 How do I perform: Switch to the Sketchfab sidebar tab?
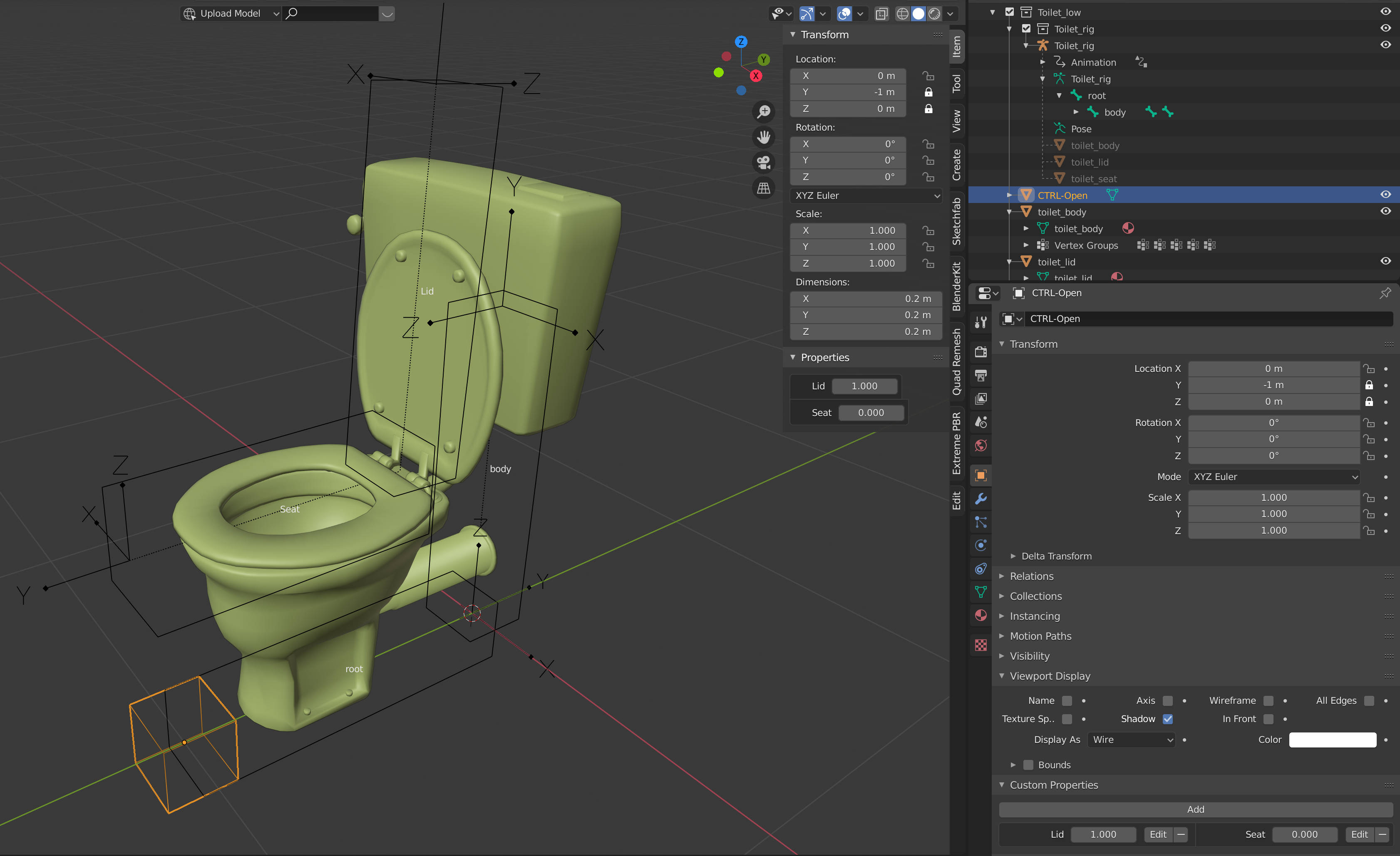957,219
